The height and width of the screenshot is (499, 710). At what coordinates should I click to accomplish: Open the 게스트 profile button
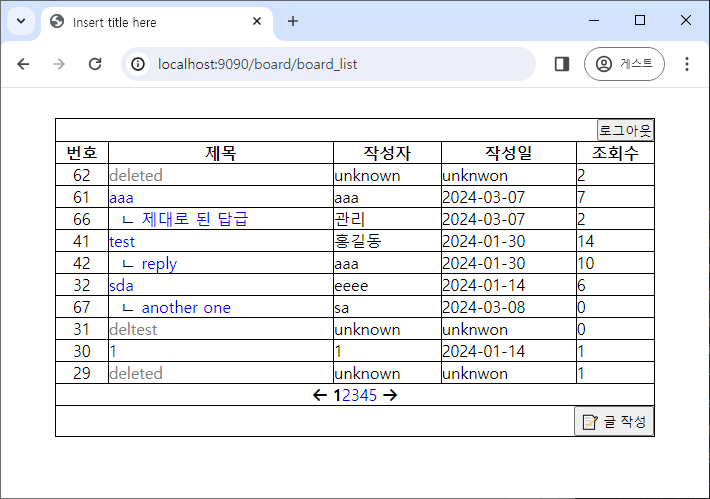(x=624, y=64)
